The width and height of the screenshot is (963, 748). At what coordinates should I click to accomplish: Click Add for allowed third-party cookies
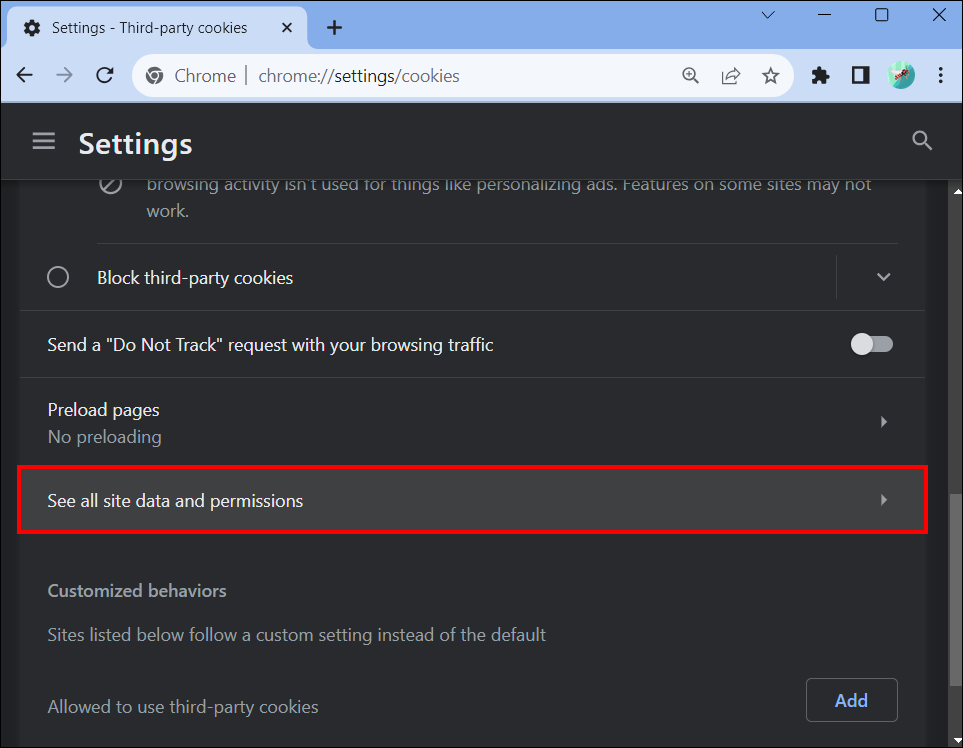[851, 700]
